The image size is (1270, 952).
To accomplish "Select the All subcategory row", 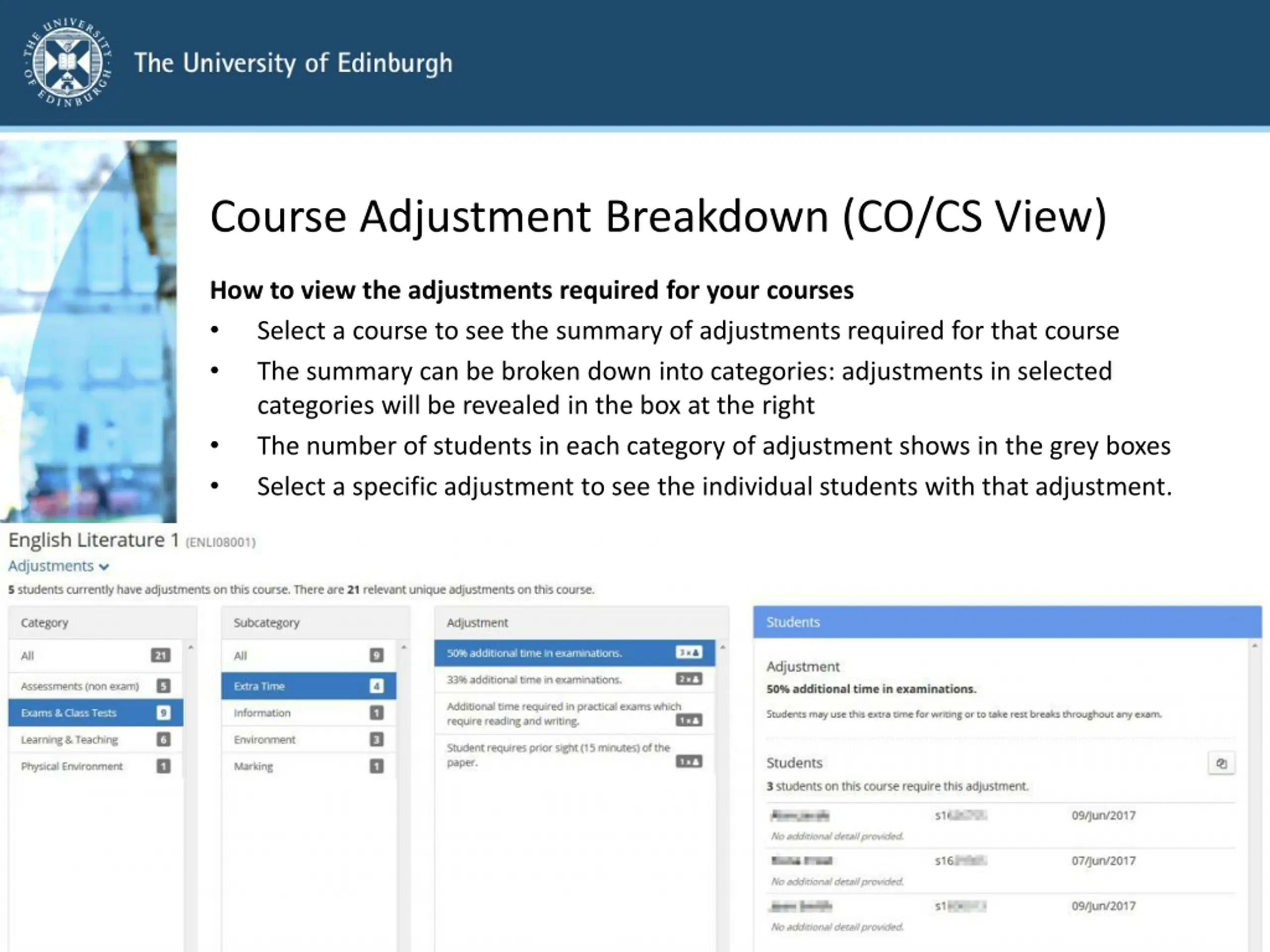I will click(309, 655).
